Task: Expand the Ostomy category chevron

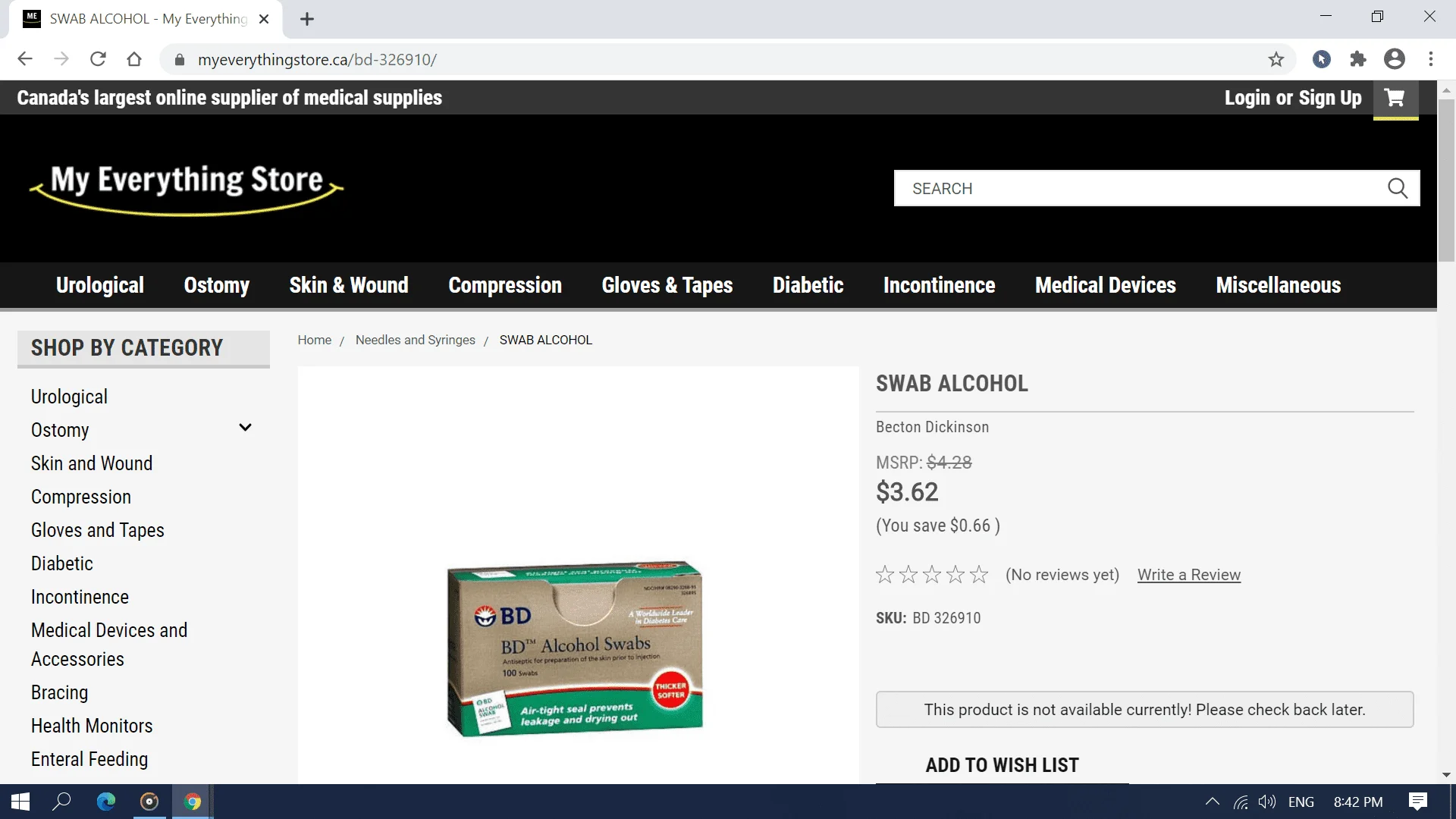Action: coord(245,428)
